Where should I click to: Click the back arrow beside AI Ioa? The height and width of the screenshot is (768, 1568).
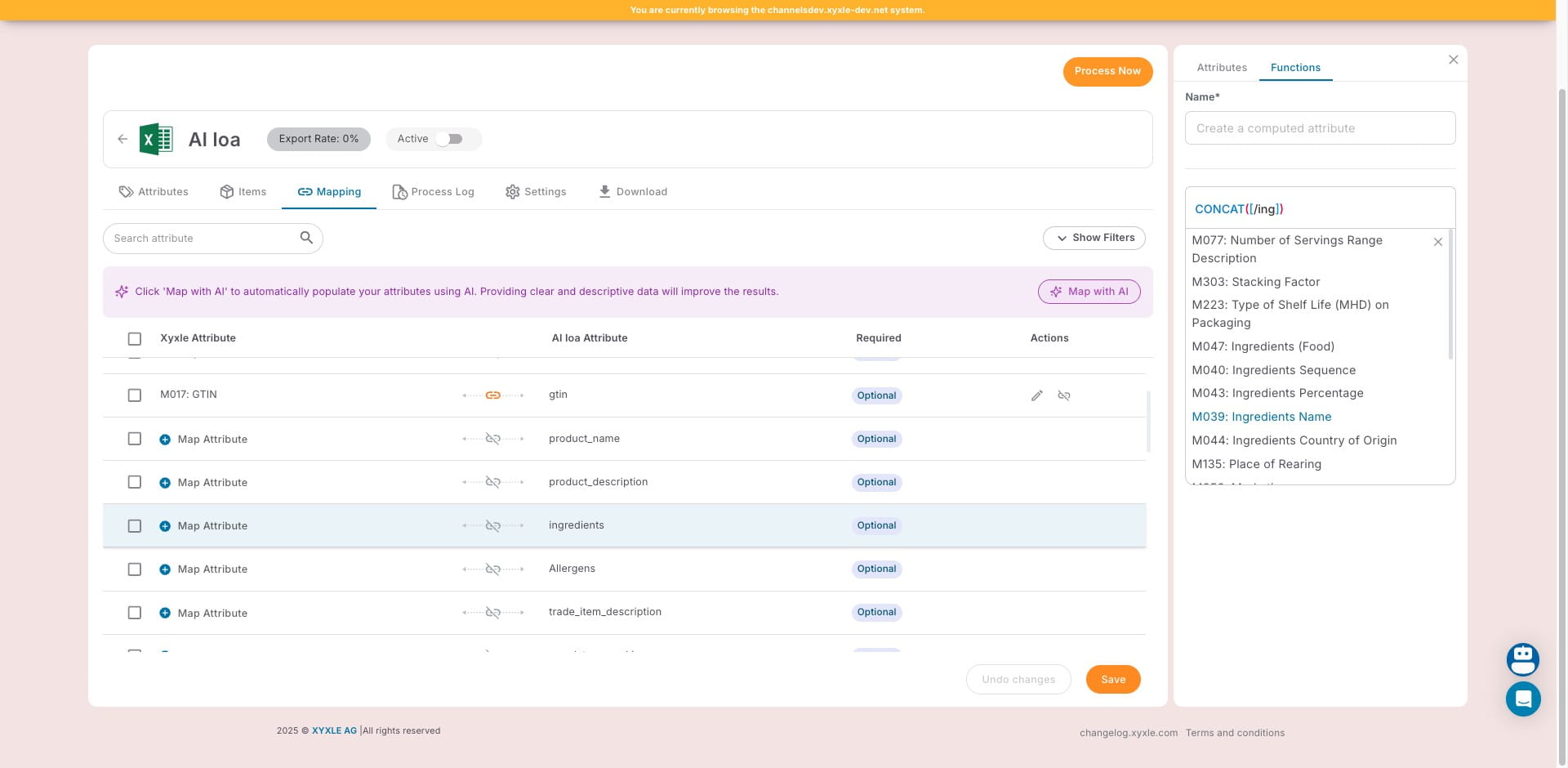click(122, 139)
